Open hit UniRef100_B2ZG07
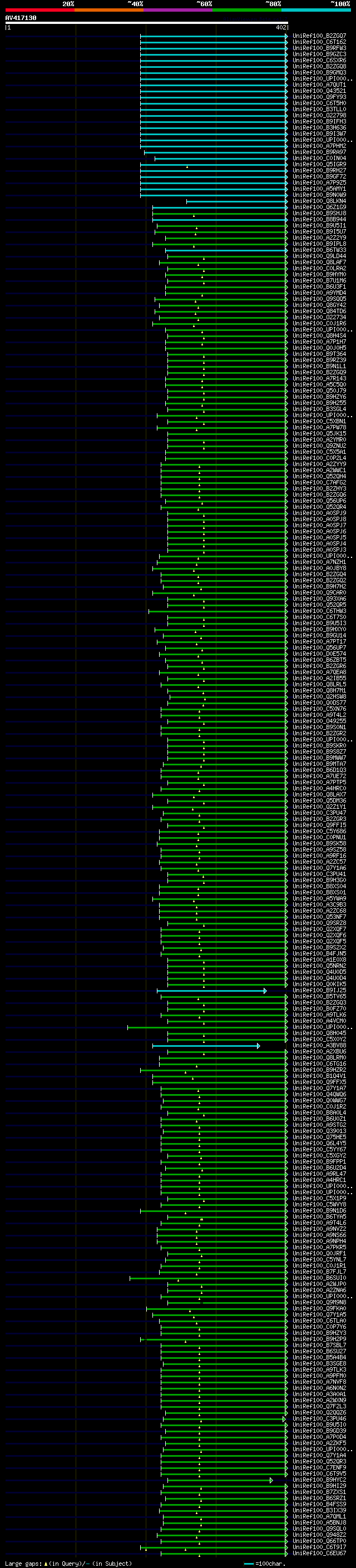This screenshot has height=1568, width=356. click(319, 36)
